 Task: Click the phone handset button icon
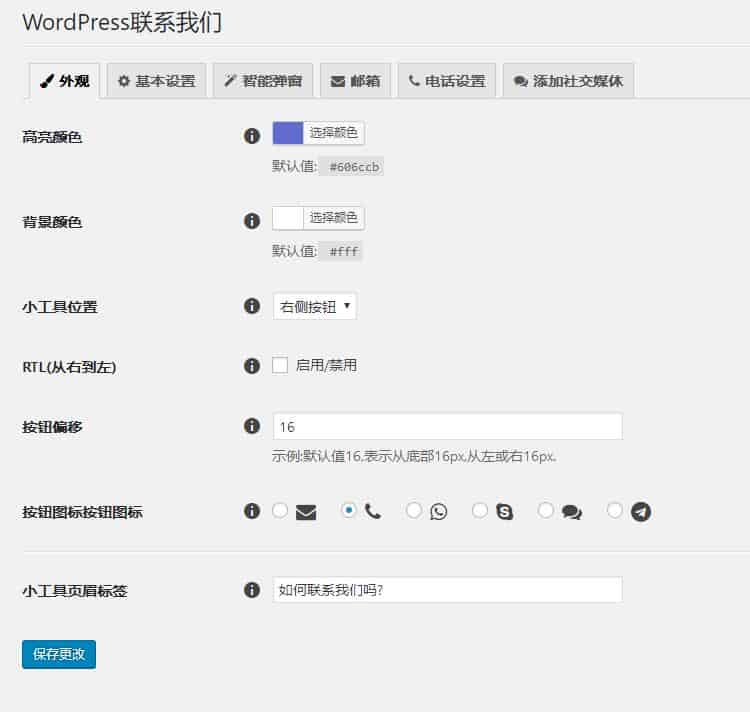click(x=373, y=512)
